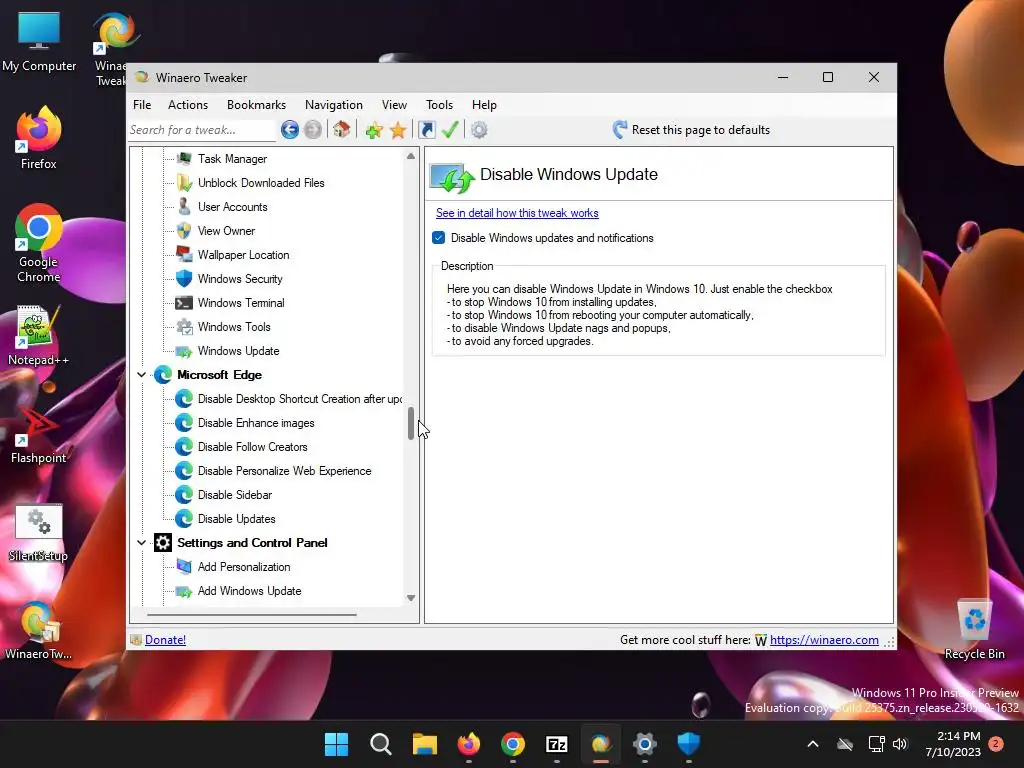Collapse the Microsoft Edge tree category
1024x768 pixels.
coord(141,375)
